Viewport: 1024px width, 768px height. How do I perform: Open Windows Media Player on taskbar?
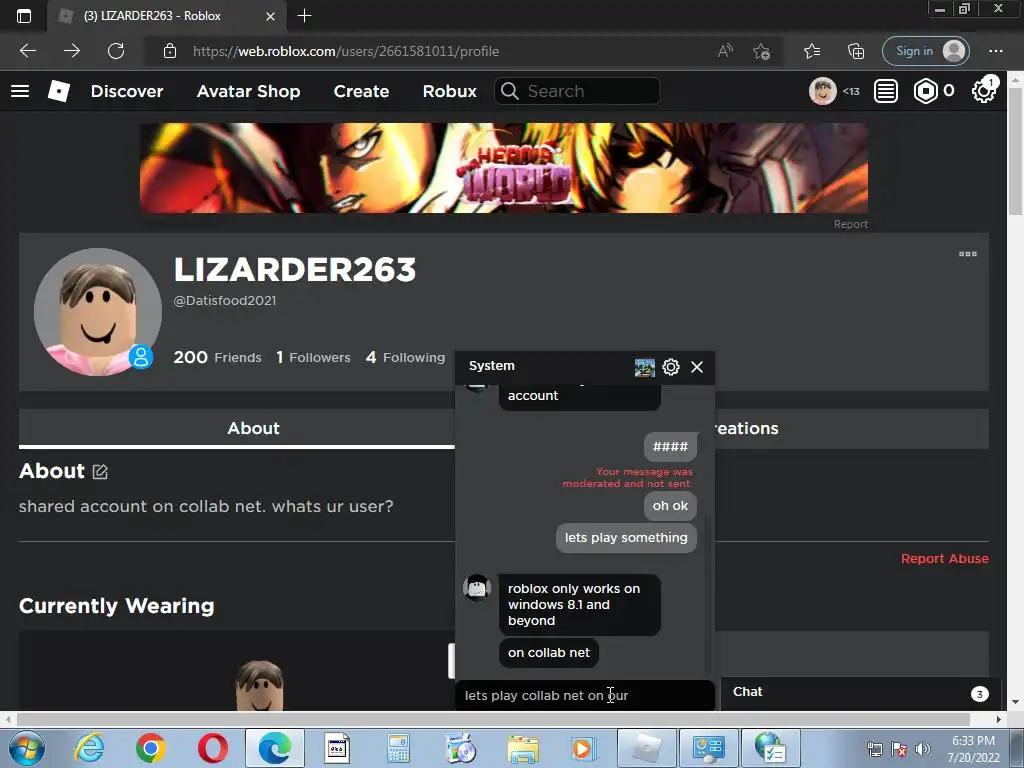coord(583,748)
